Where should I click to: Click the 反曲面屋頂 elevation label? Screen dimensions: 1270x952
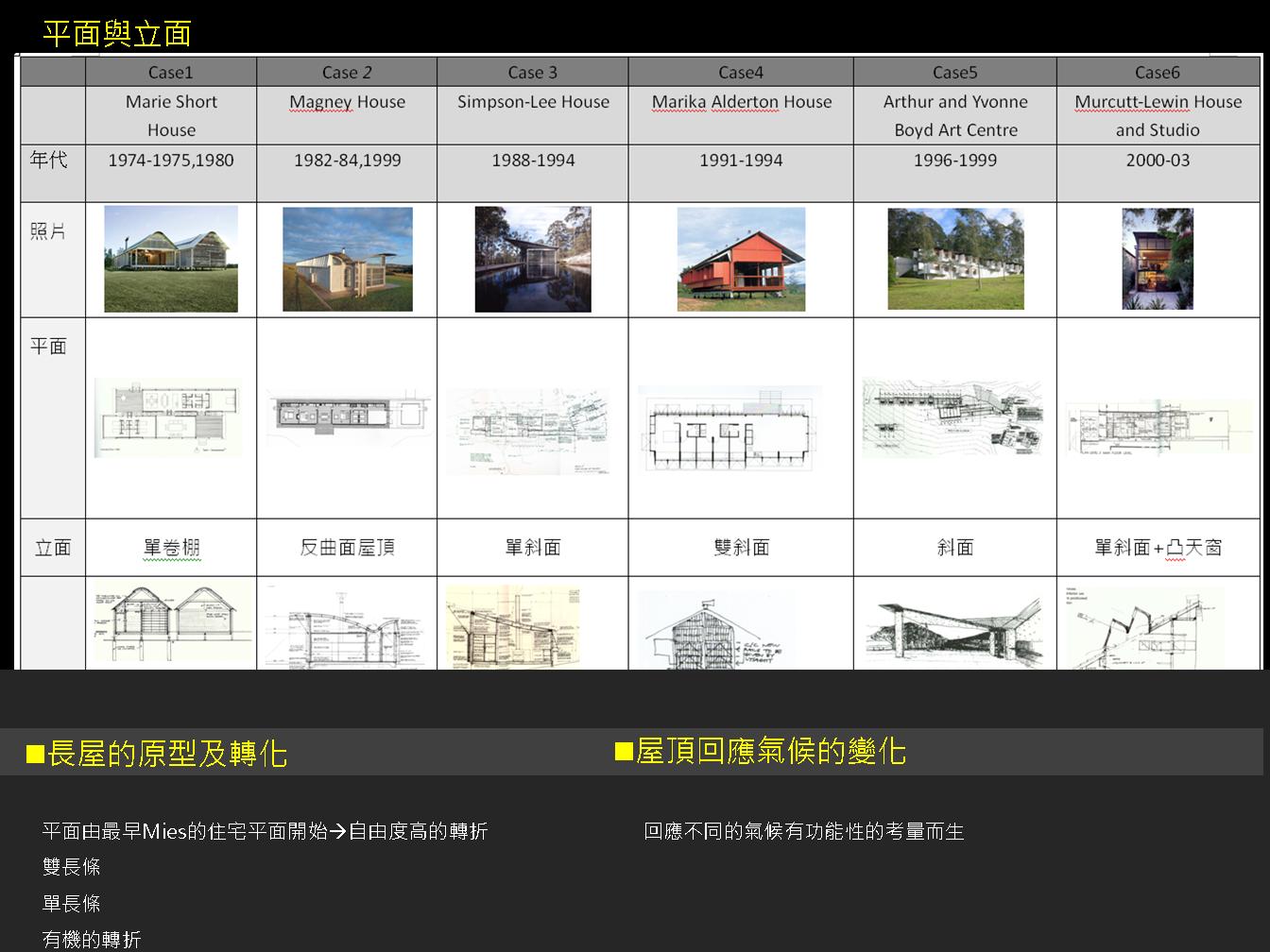coord(348,548)
